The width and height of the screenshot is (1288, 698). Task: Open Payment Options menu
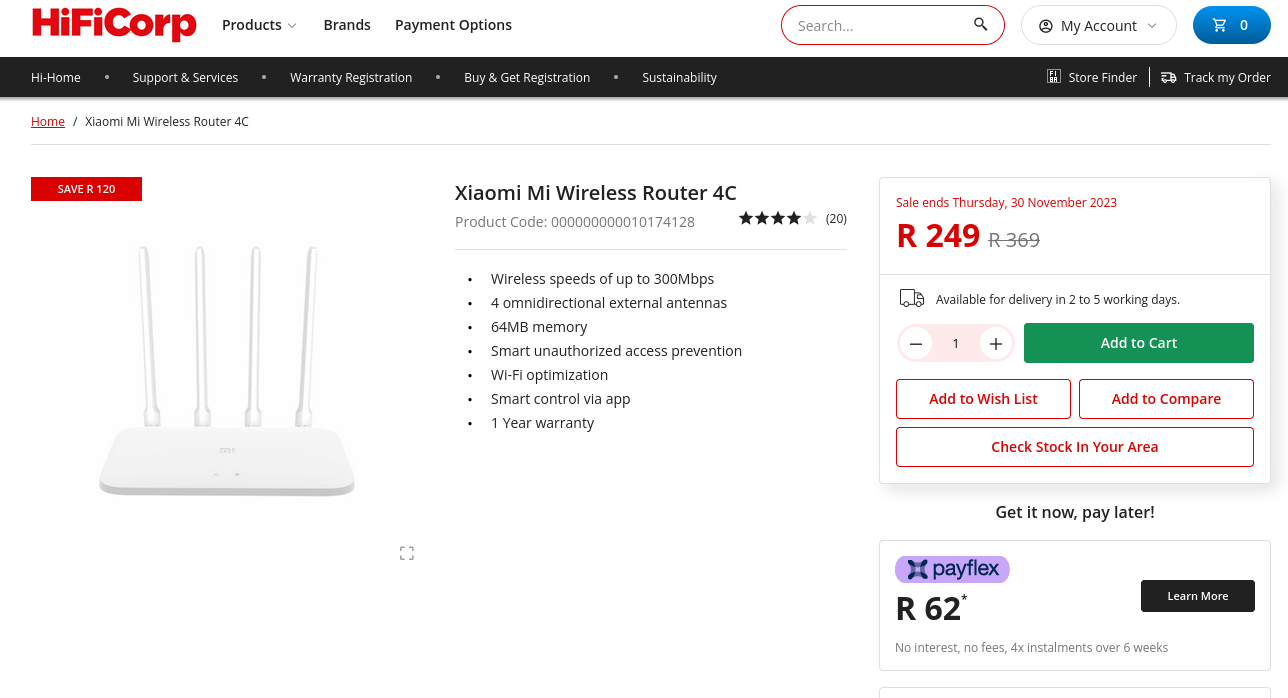pyautogui.click(x=453, y=25)
